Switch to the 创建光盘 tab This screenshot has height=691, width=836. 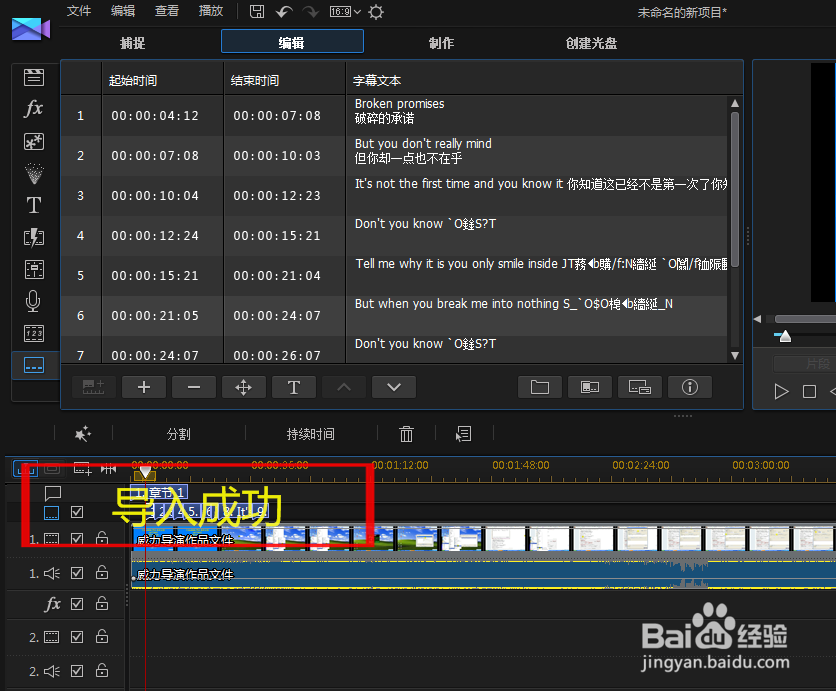(x=591, y=43)
